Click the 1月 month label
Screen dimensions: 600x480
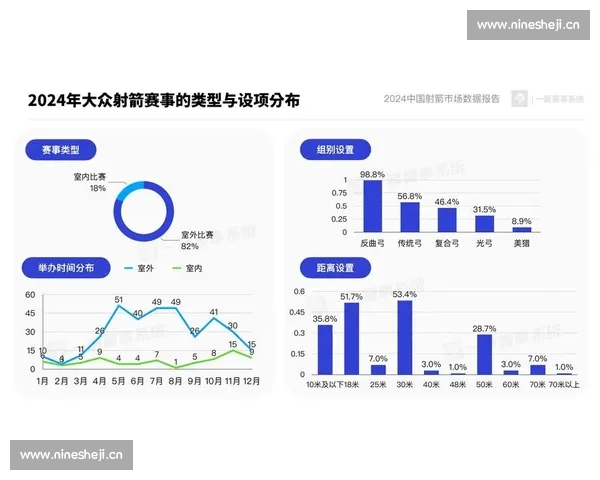point(42,381)
